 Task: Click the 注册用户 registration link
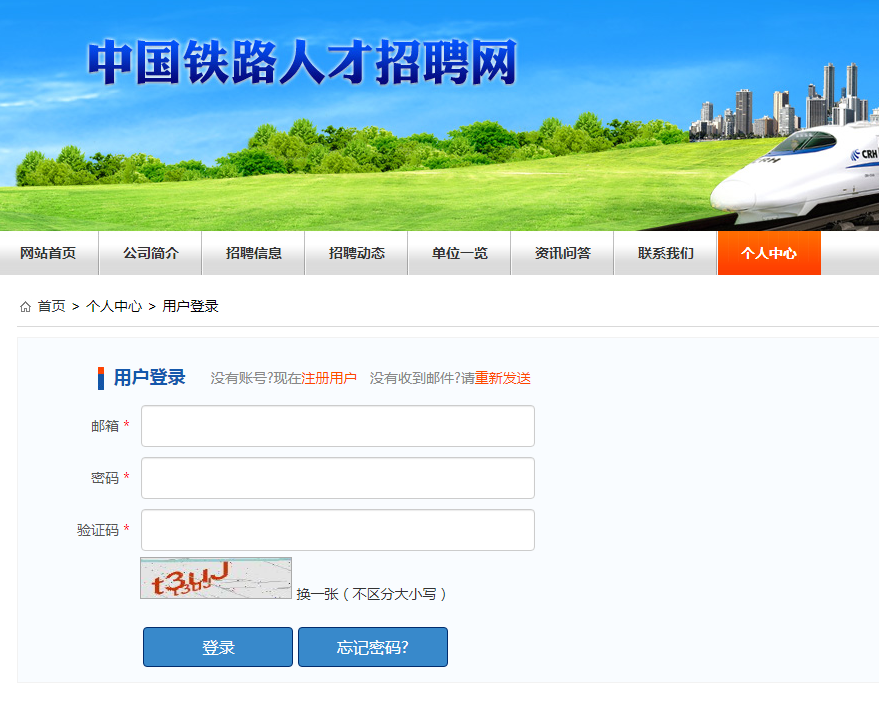coord(329,378)
